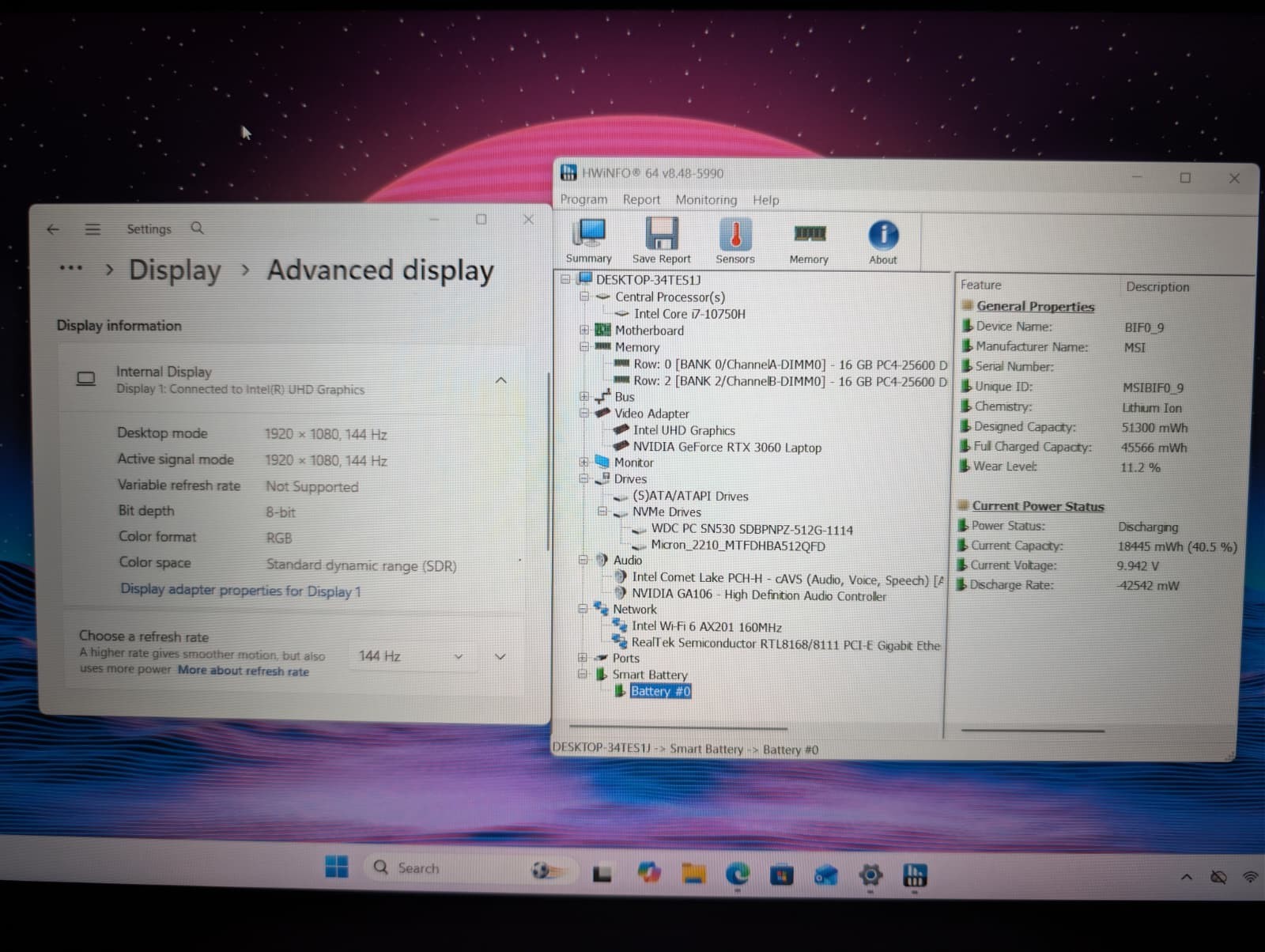Select Micron_2210_MTFDHBA512QFD drive entry
Screen dimensions: 1265x952
[738, 546]
